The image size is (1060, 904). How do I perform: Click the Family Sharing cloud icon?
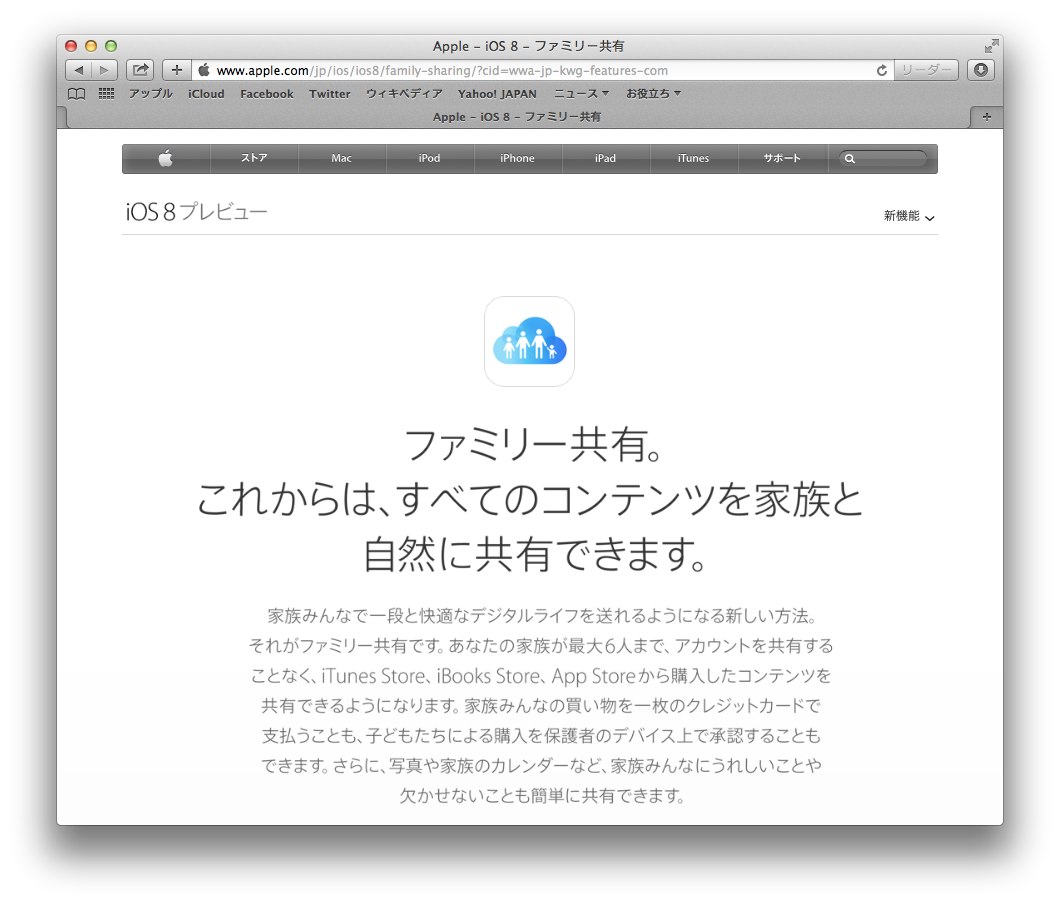pyautogui.click(x=529, y=341)
